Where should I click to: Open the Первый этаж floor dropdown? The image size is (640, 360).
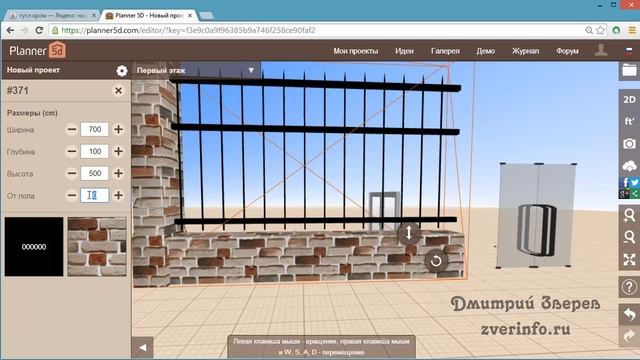click(x=197, y=70)
